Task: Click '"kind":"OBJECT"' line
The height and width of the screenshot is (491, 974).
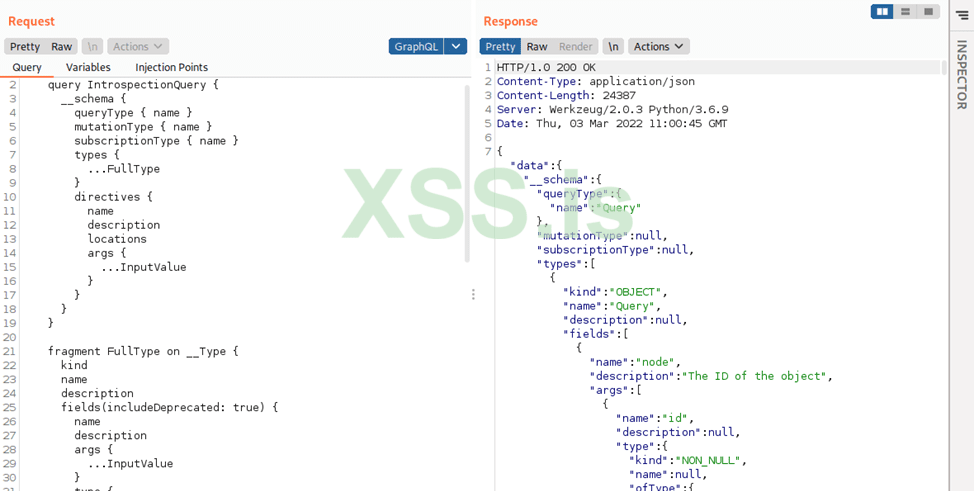Action: (x=615, y=291)
